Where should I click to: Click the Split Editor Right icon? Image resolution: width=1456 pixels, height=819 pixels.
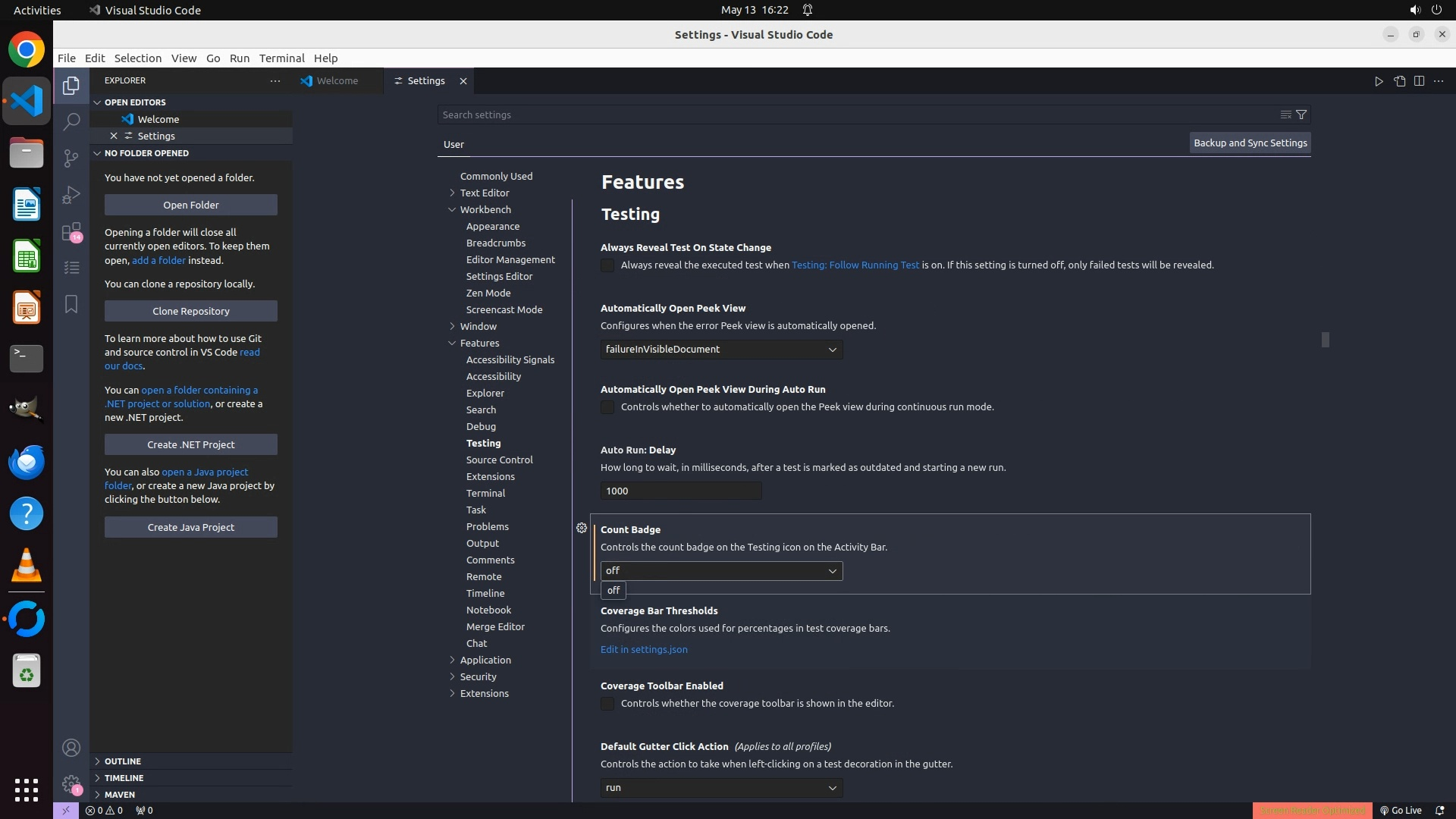coord(1419,81)
